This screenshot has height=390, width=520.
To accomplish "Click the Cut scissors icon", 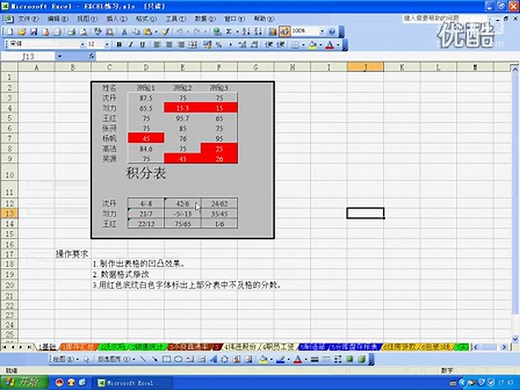I will (124, 32).
